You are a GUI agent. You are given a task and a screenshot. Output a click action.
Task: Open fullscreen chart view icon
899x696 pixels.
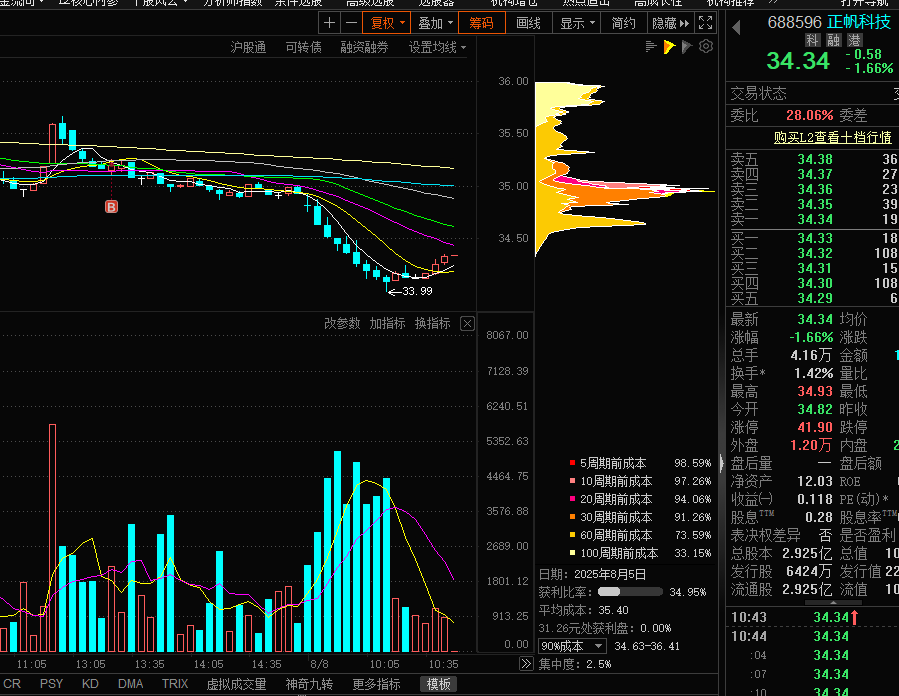(x=705, y=23)
